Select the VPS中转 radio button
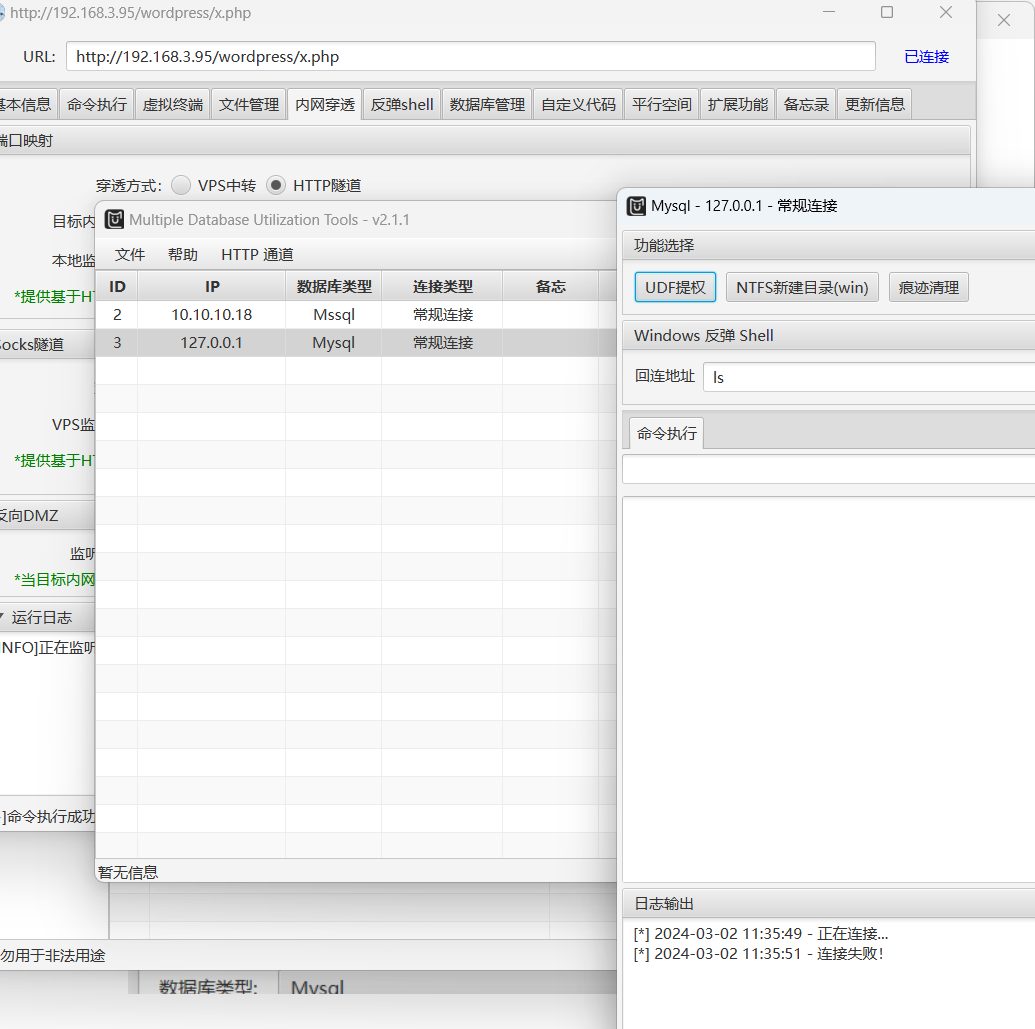Viewport: 1035px width, 1029px height. pyautogui.click(x=181, y=185)
